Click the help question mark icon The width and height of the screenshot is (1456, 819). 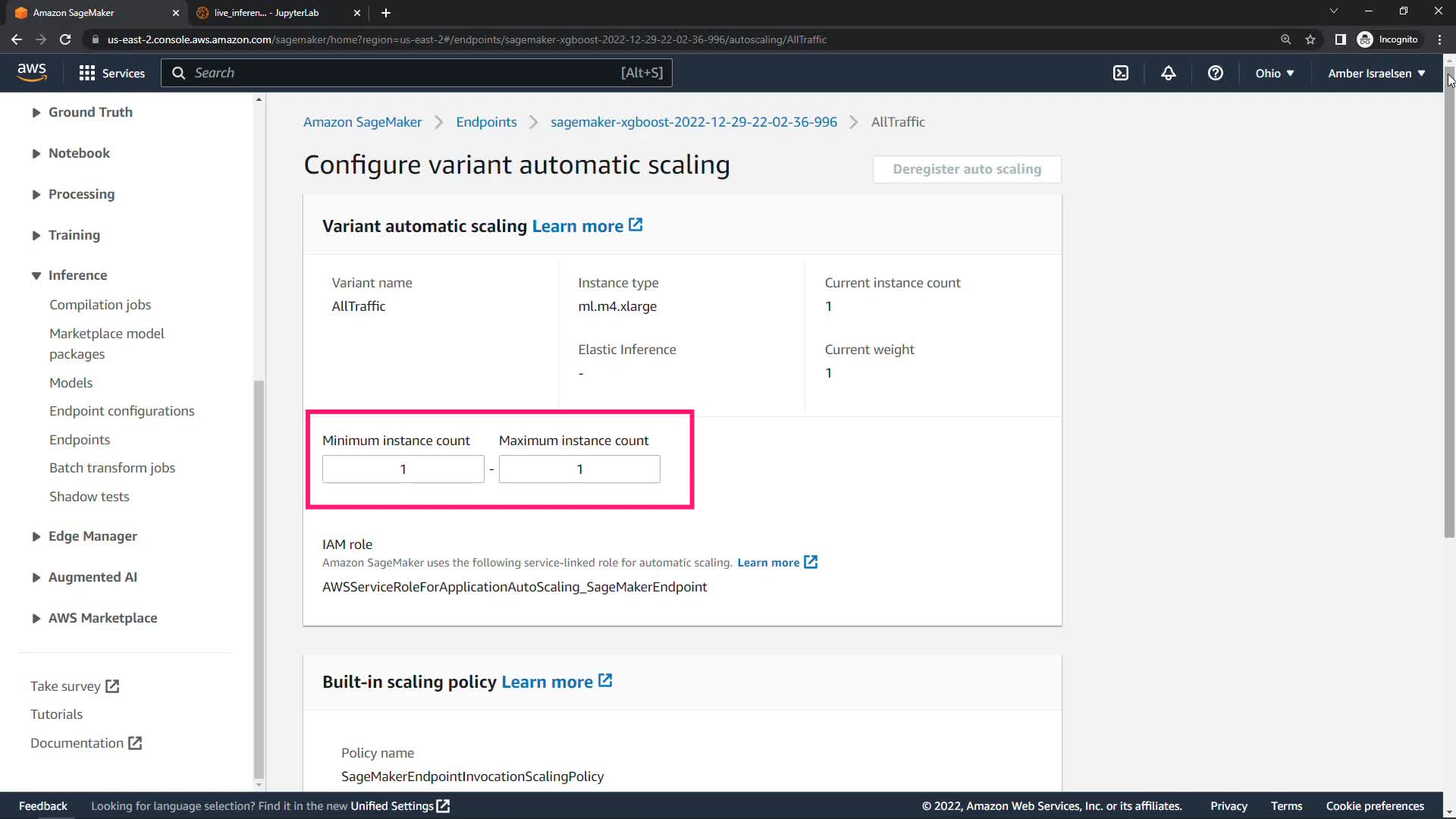click(x=1215, y=73)
